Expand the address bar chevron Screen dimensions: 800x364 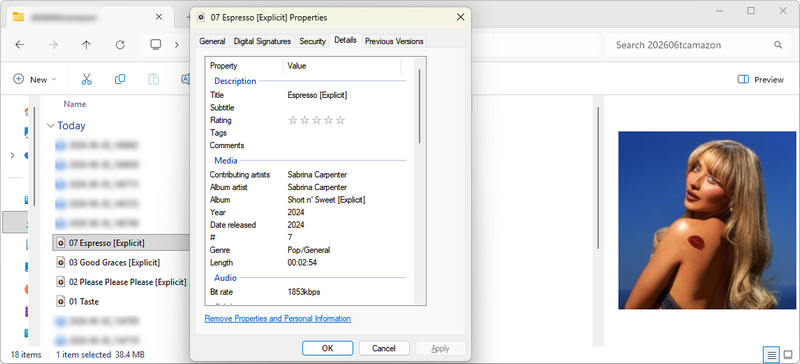coord(177,45)
